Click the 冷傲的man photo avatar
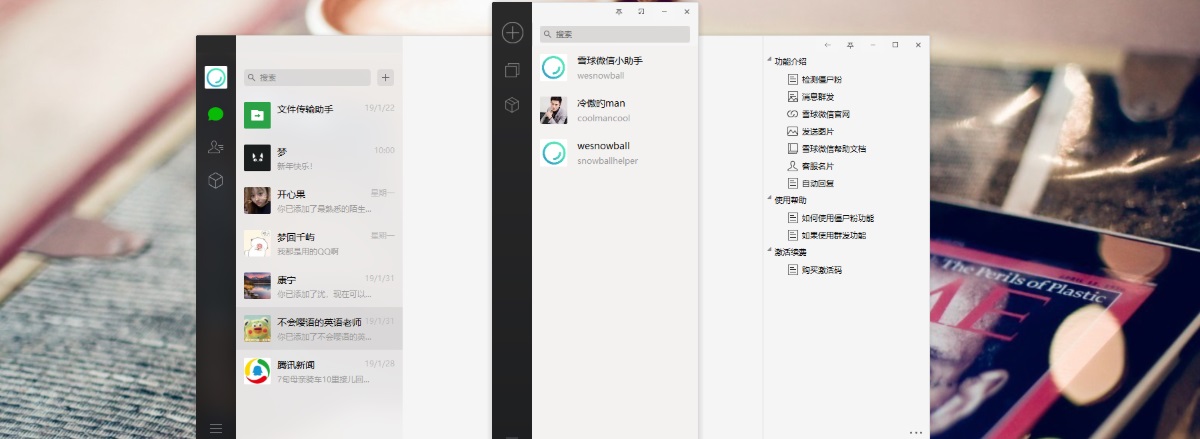Viewport: 1200px width, 439px height. click(554, 110)
